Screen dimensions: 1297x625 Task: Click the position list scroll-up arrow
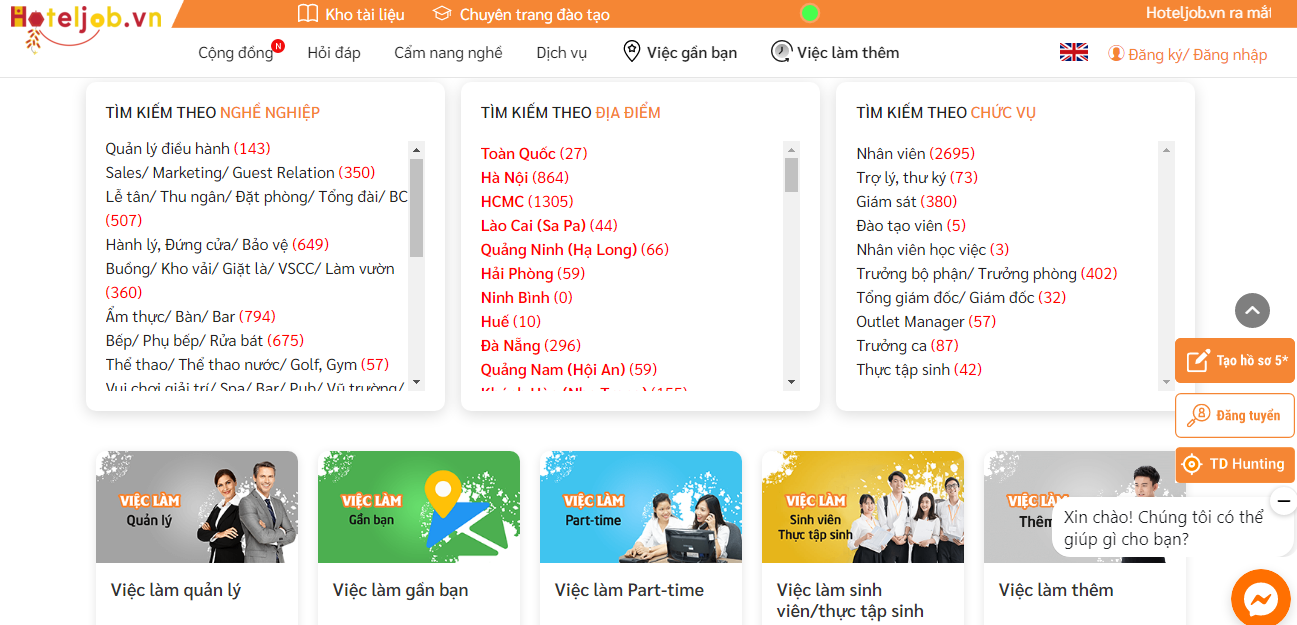(1166, 150)
